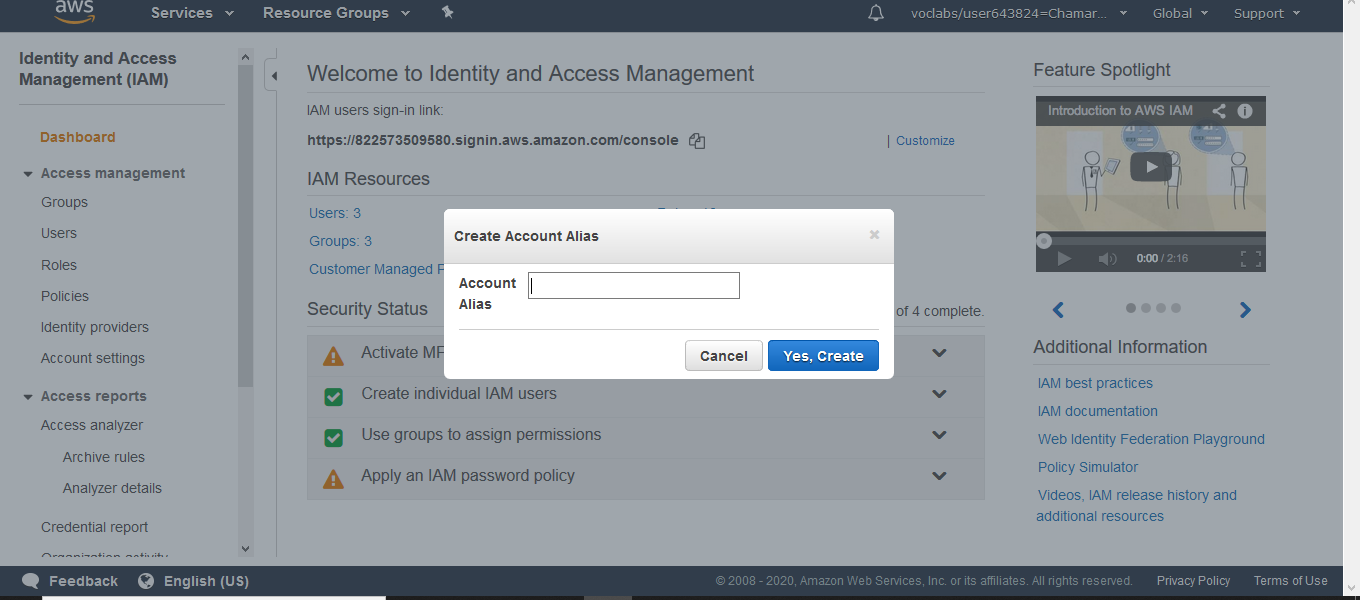Collapse the Access reports section
The image size is (1360, 600).
coord(28,397)
